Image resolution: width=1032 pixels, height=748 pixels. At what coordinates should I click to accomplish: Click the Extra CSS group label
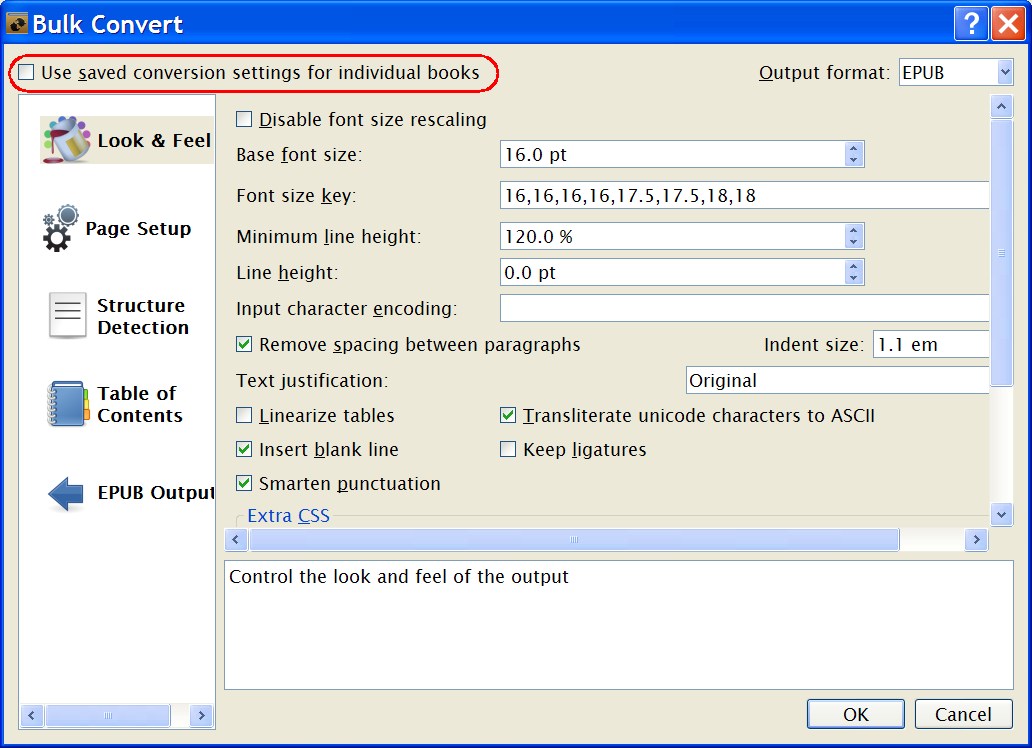(288, 516)
